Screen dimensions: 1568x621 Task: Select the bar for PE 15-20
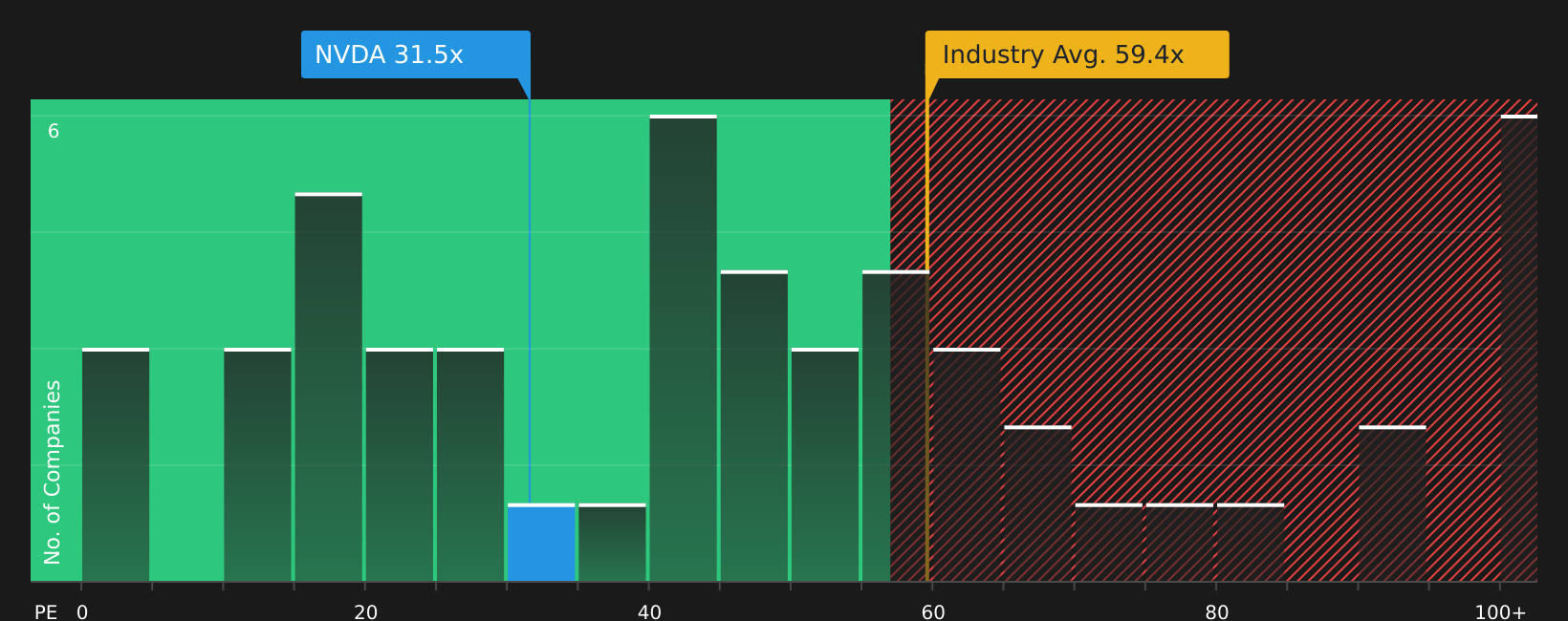click(x=328, y=387)
